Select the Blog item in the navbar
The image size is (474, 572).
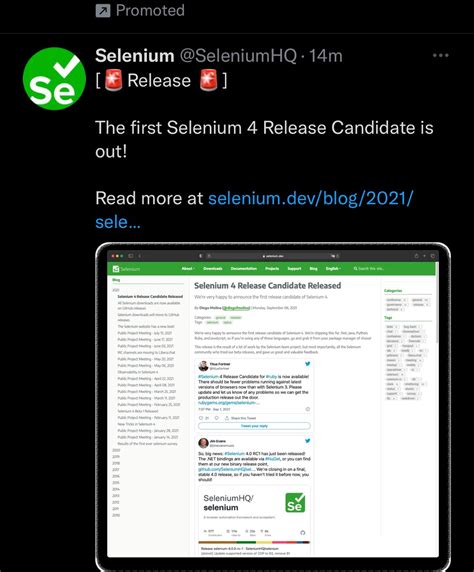click(313, 268)
